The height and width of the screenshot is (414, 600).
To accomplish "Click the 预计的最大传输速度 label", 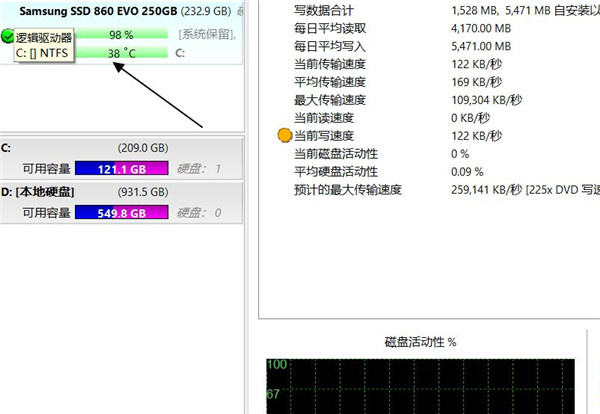I will tap(348, 189).
